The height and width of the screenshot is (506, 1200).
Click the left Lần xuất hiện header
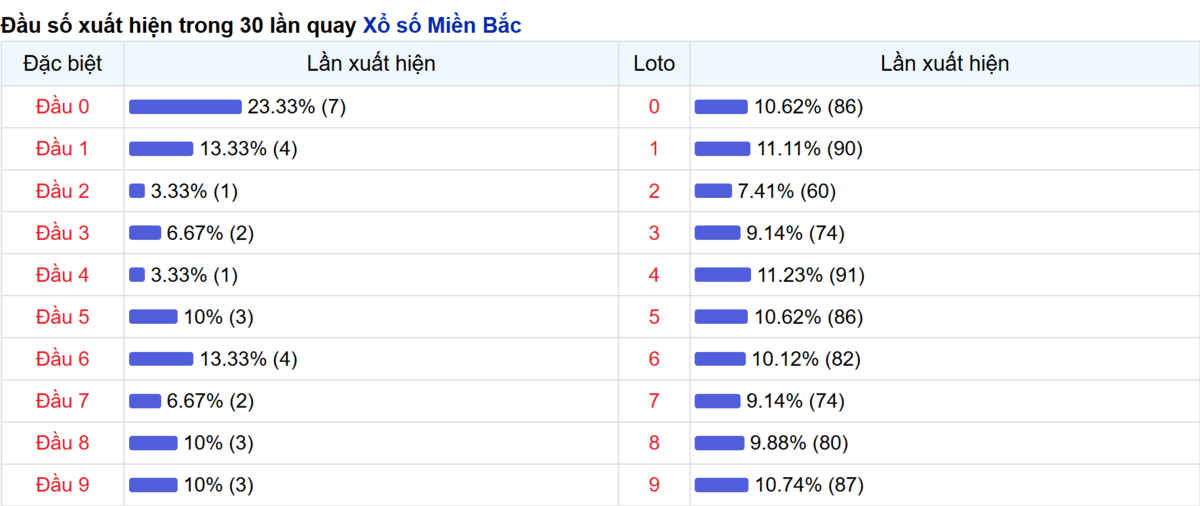click(x=371, y=64)
